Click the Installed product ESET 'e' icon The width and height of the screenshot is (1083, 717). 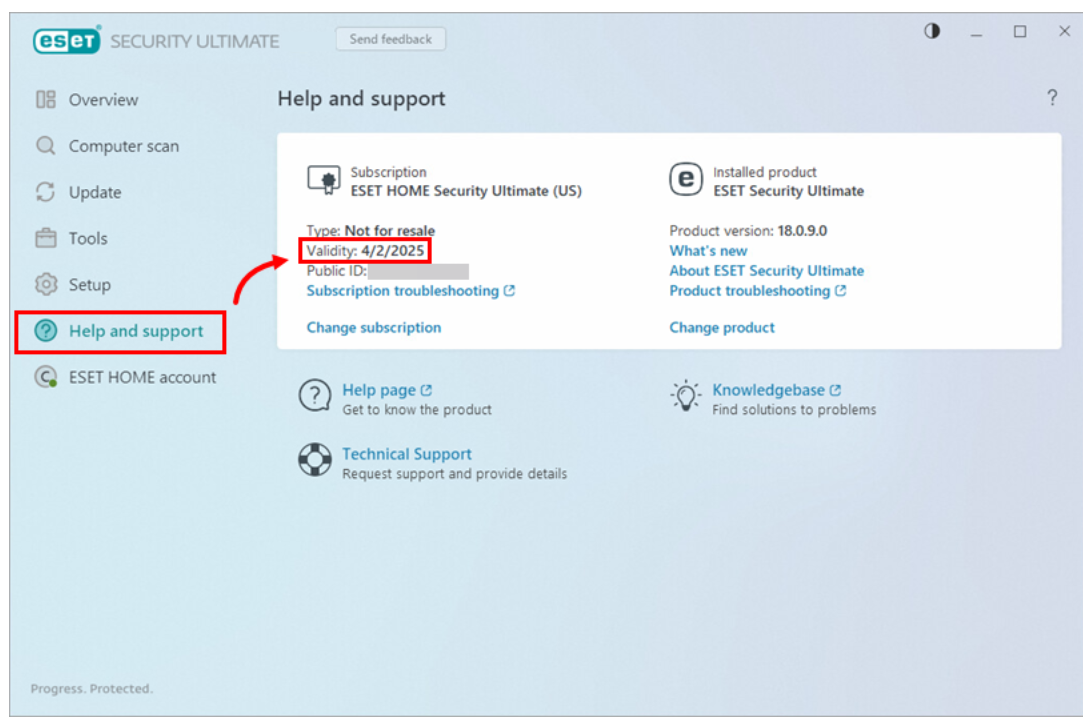point(685,180)
